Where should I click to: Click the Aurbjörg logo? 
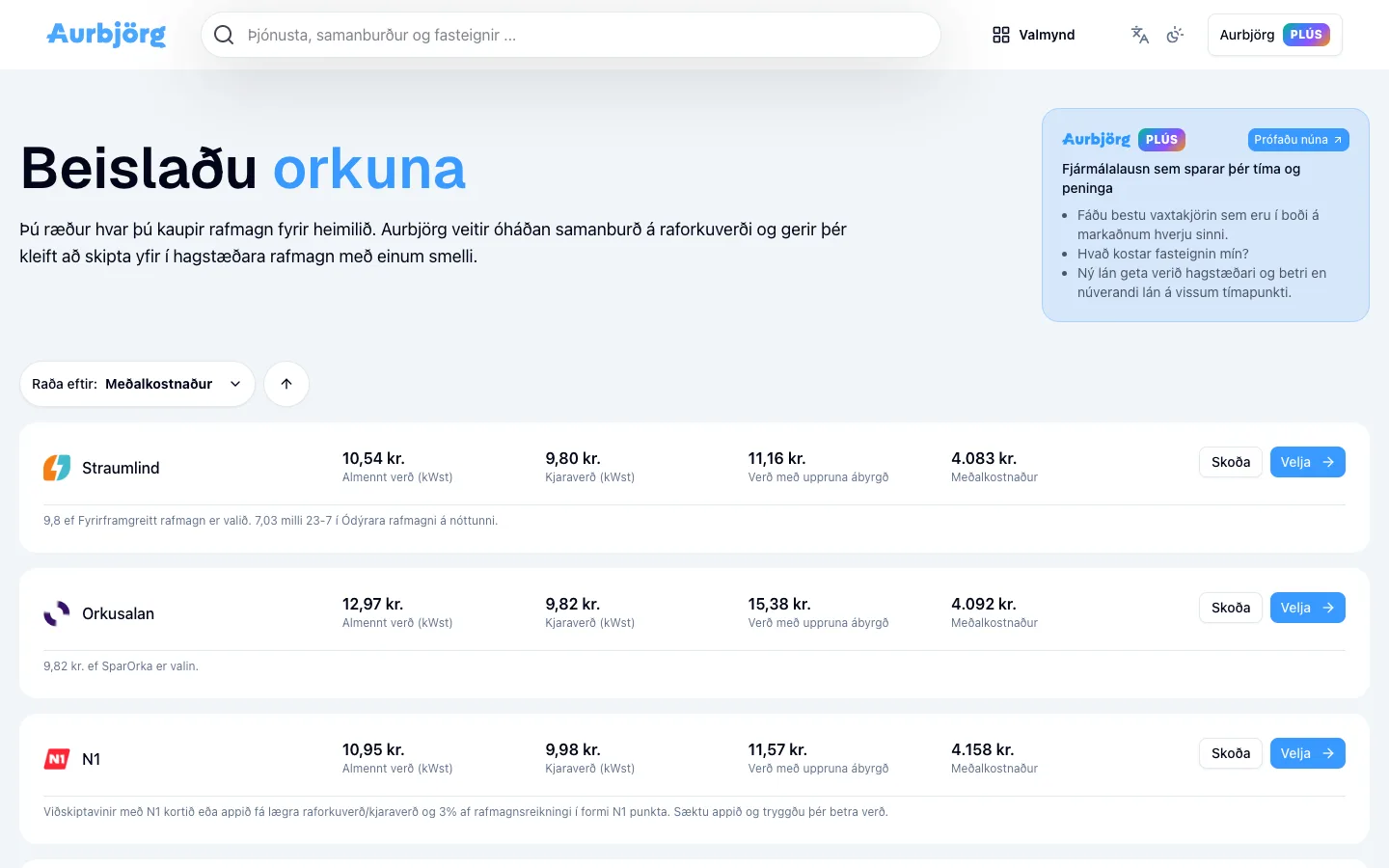click(106, 35)
